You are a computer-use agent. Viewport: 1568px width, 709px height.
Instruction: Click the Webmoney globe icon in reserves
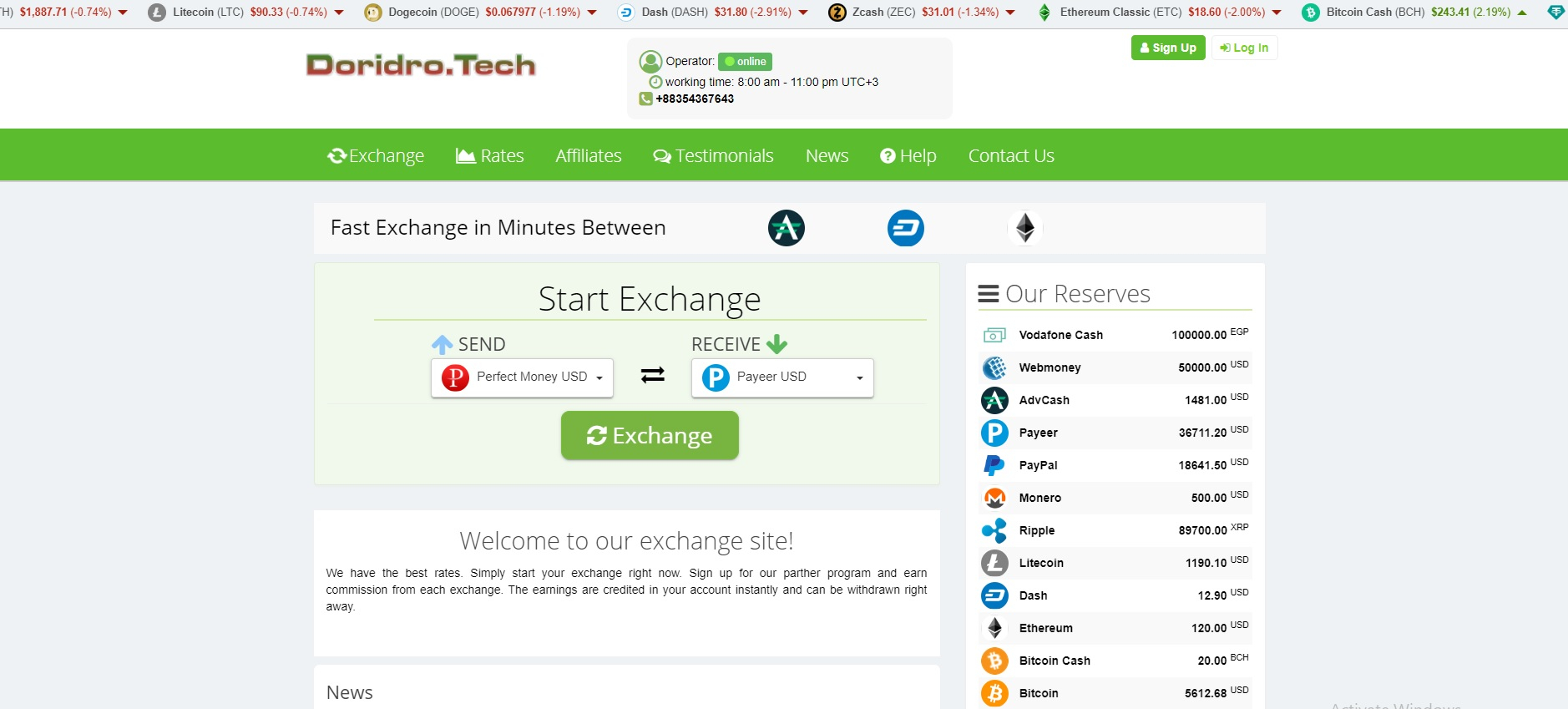pos(994,367)
